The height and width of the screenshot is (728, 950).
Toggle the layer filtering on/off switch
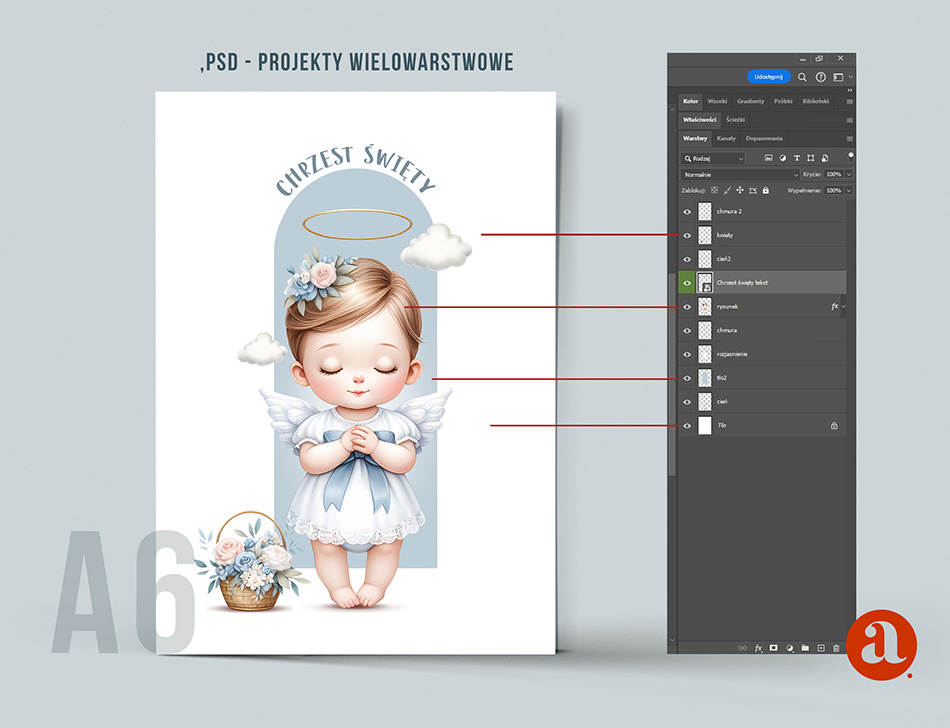click(x=851, y=156)
